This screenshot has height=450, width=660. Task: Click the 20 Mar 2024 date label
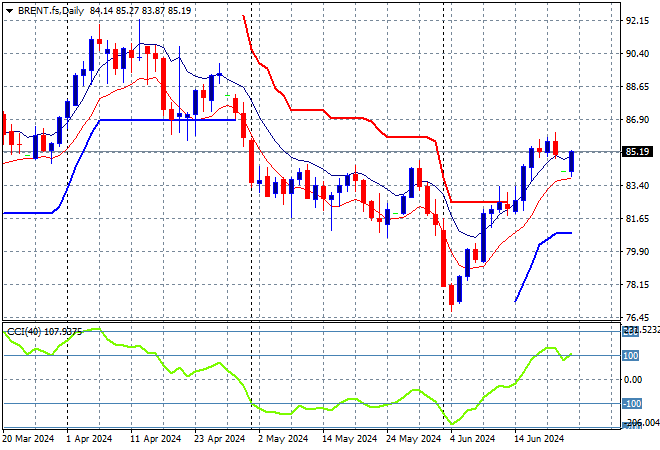[29, 439]
